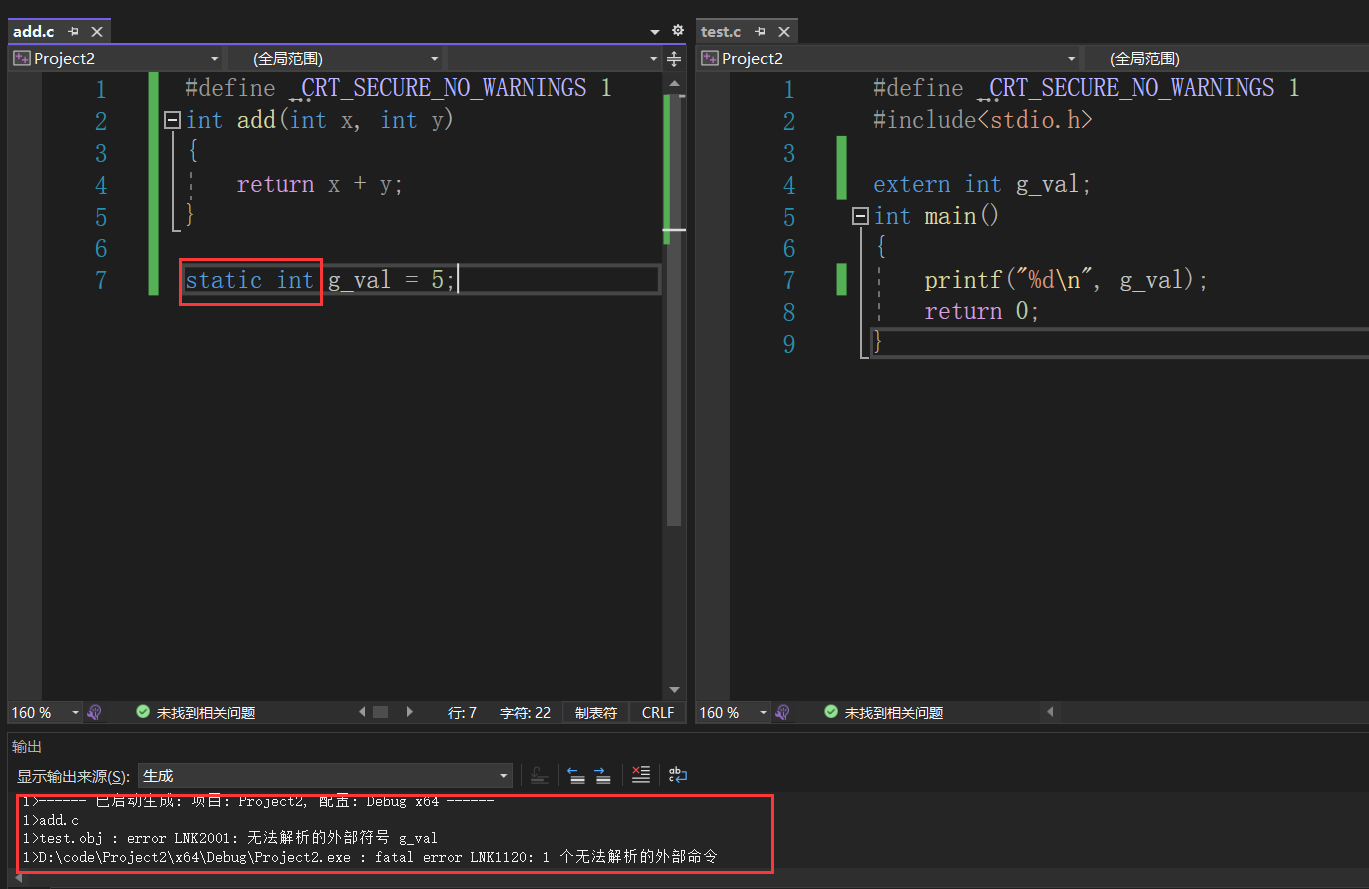Click the add.c vertical scroll up arrow
The height and width of the screenshot is (889, 1369).
click(674, 85)
